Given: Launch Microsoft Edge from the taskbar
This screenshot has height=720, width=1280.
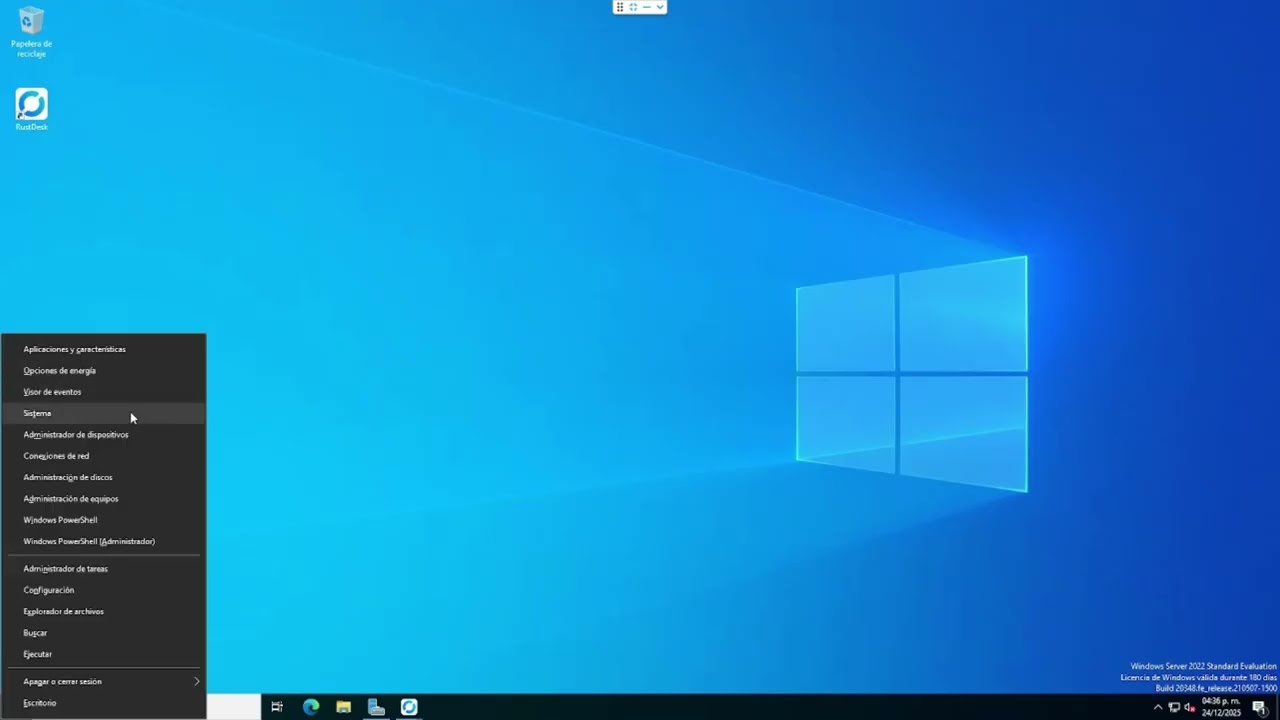Looking at the screenshot, I should pyautogui.click(x=310, y=707).
